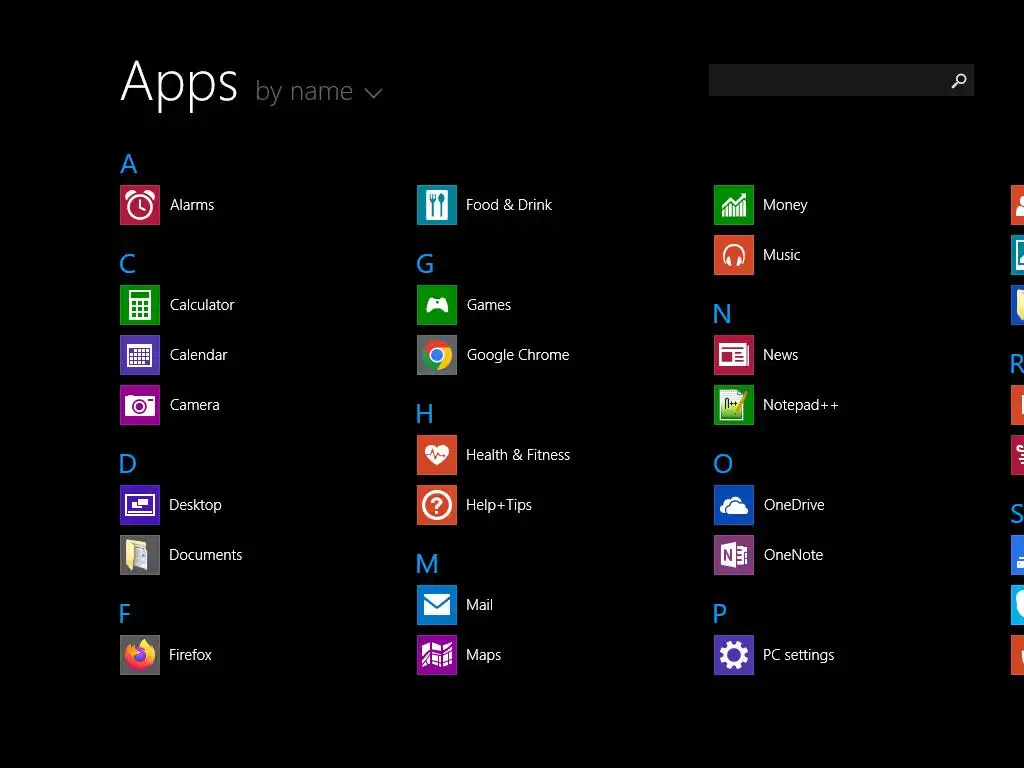Click the 'Firefox' label text
Screen dimensions: 1024x768
tap(190, 655)
